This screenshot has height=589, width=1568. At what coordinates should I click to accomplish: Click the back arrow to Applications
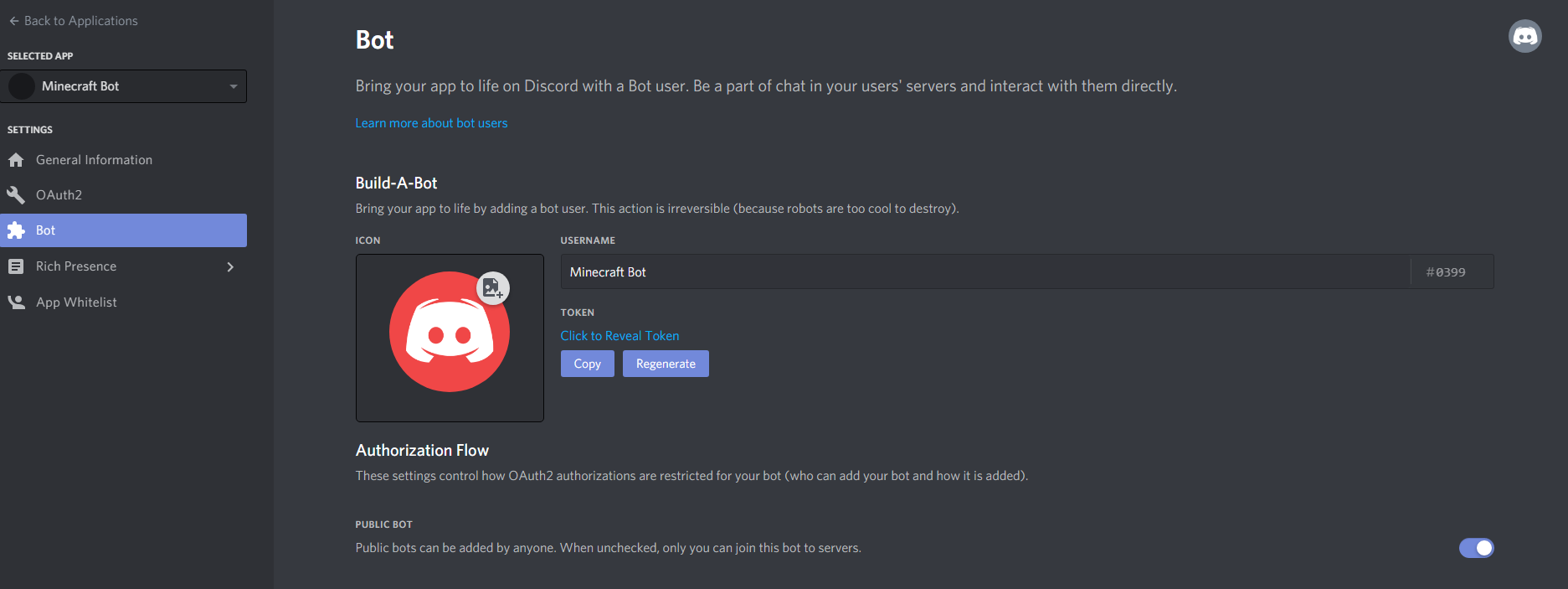pos(14,21)
